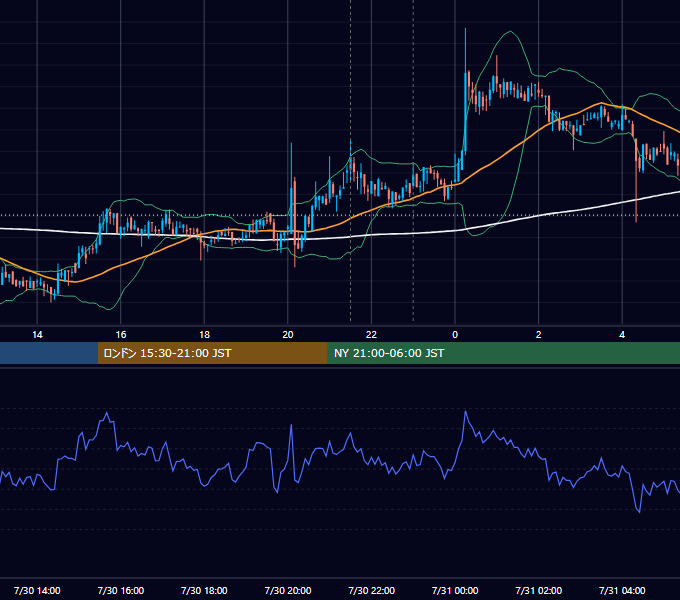This screenshot has width=680, height=600.
Task: Click hour label 20 on price chart axis
Action: [288, 334]
